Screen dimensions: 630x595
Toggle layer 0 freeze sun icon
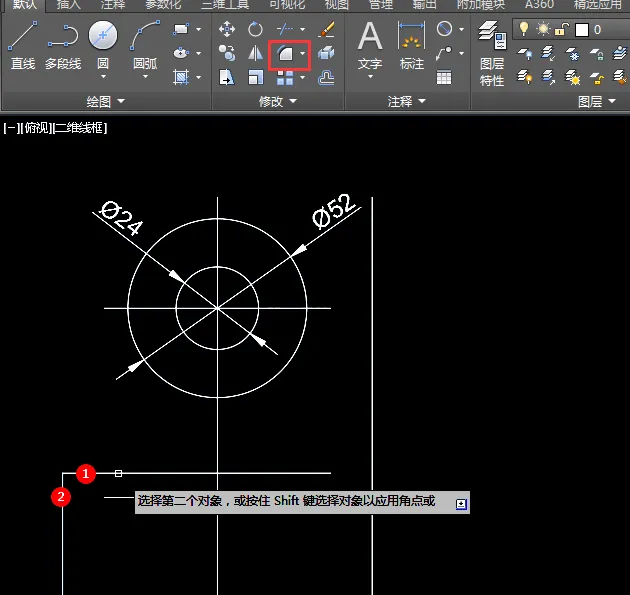tap(543, 29)
